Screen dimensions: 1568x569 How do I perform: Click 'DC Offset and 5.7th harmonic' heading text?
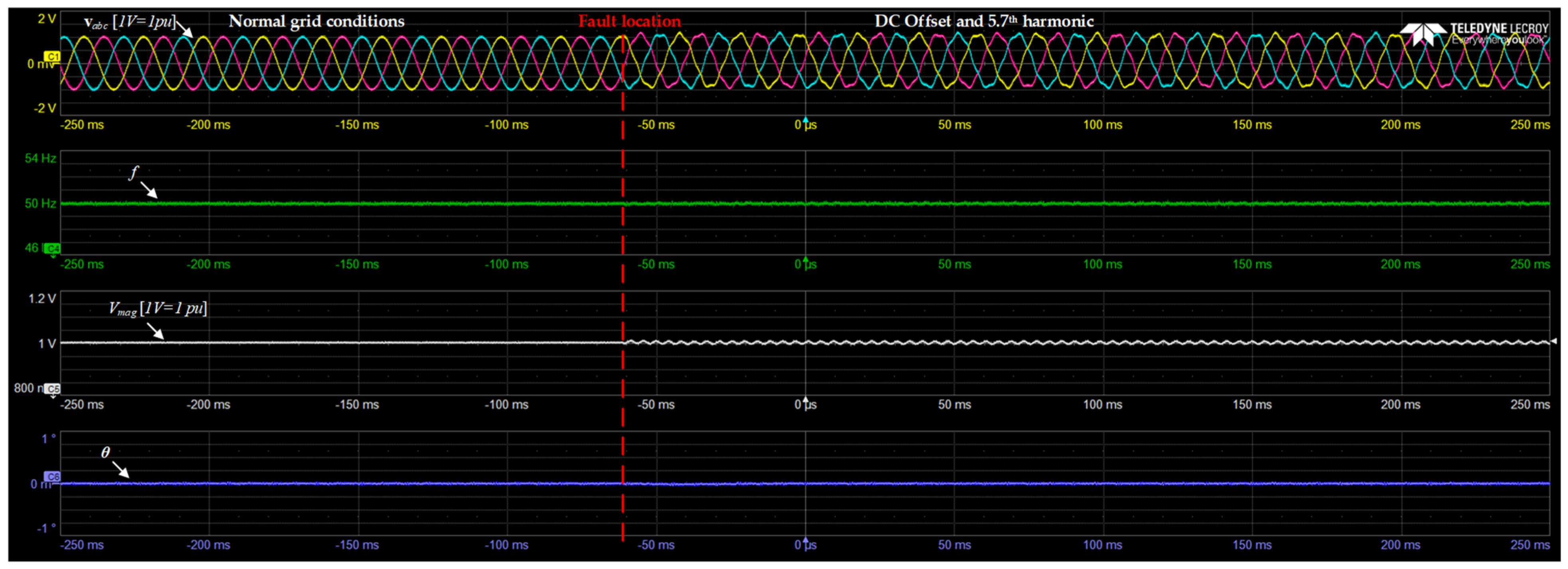(x=984, y=21)
